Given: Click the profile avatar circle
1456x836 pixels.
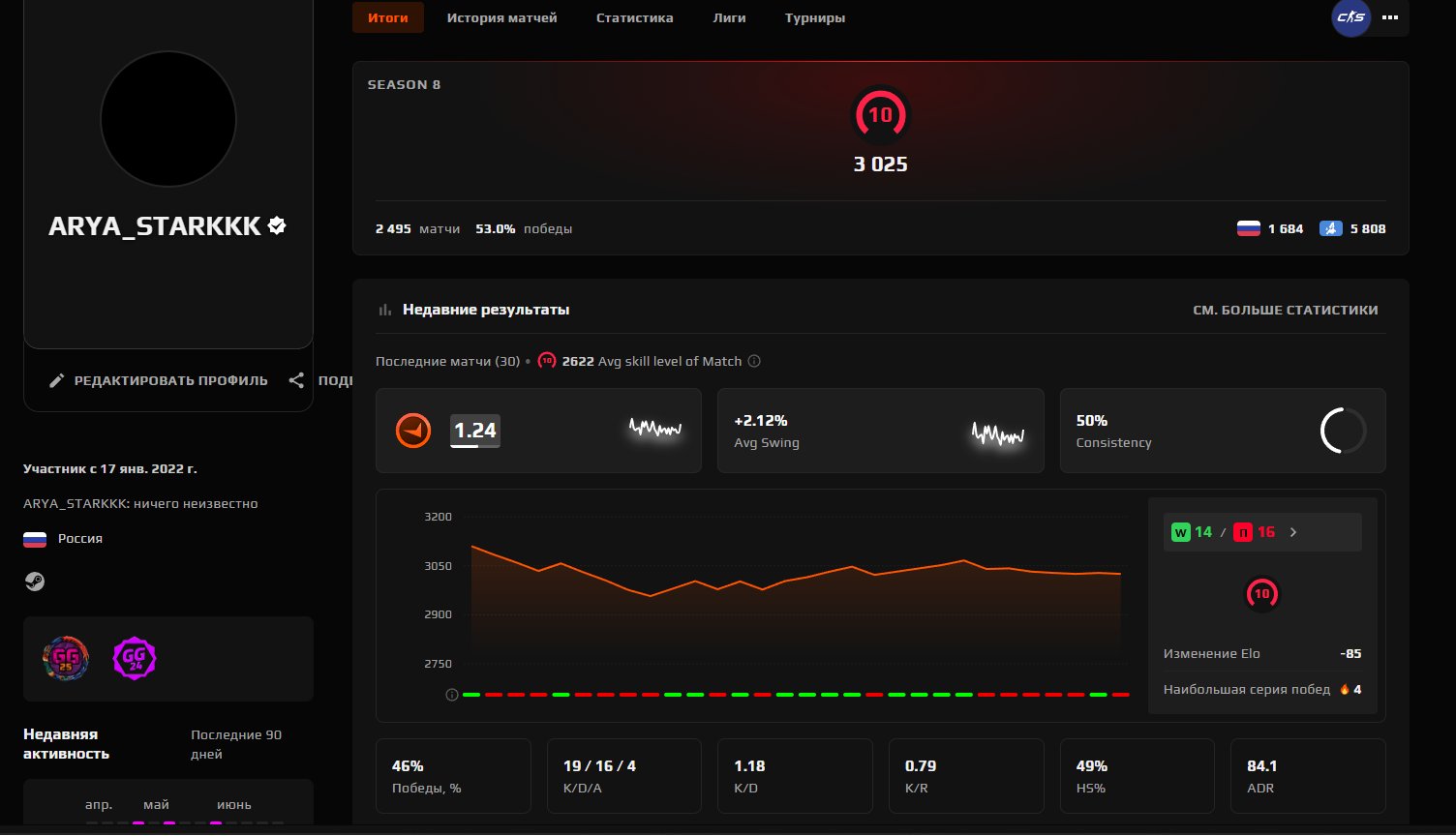Looking at the screenshot, I should click(x=168, y=119).
